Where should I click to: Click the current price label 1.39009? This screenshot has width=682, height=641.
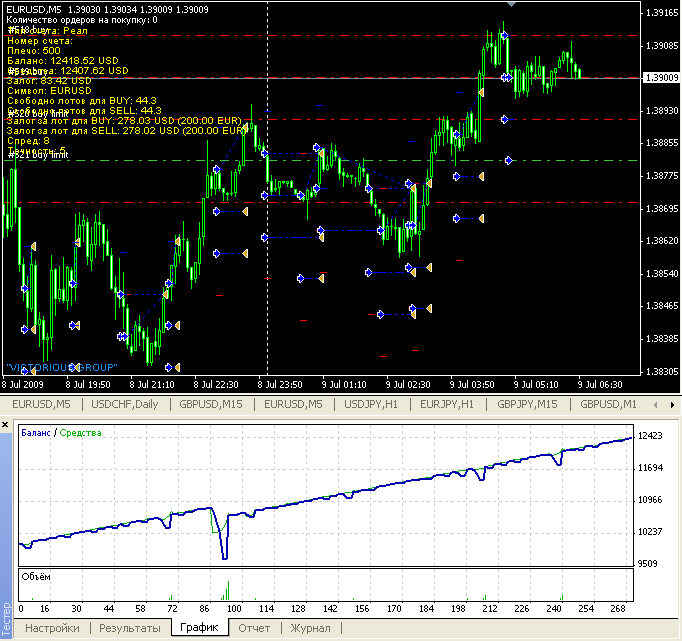(x=661, y=77)
